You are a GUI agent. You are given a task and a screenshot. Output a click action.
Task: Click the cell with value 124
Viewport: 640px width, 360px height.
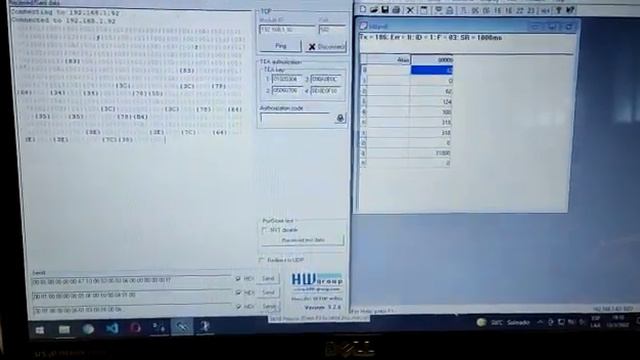431,102
